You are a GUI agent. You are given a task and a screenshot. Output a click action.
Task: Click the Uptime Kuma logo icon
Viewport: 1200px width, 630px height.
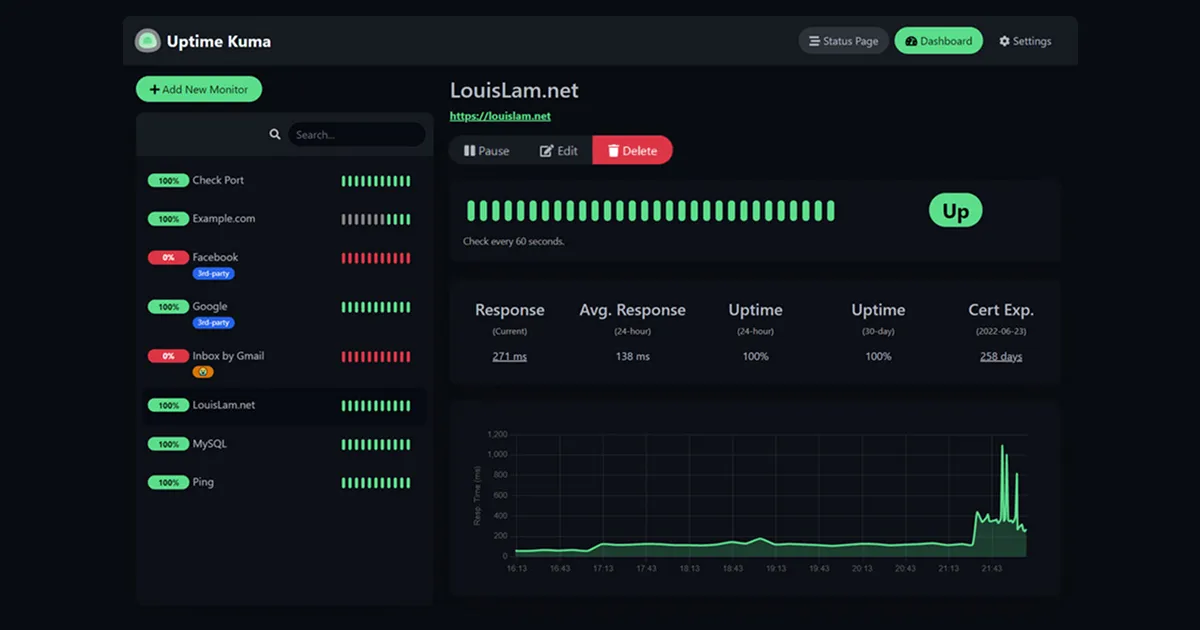tap(148, 40)
